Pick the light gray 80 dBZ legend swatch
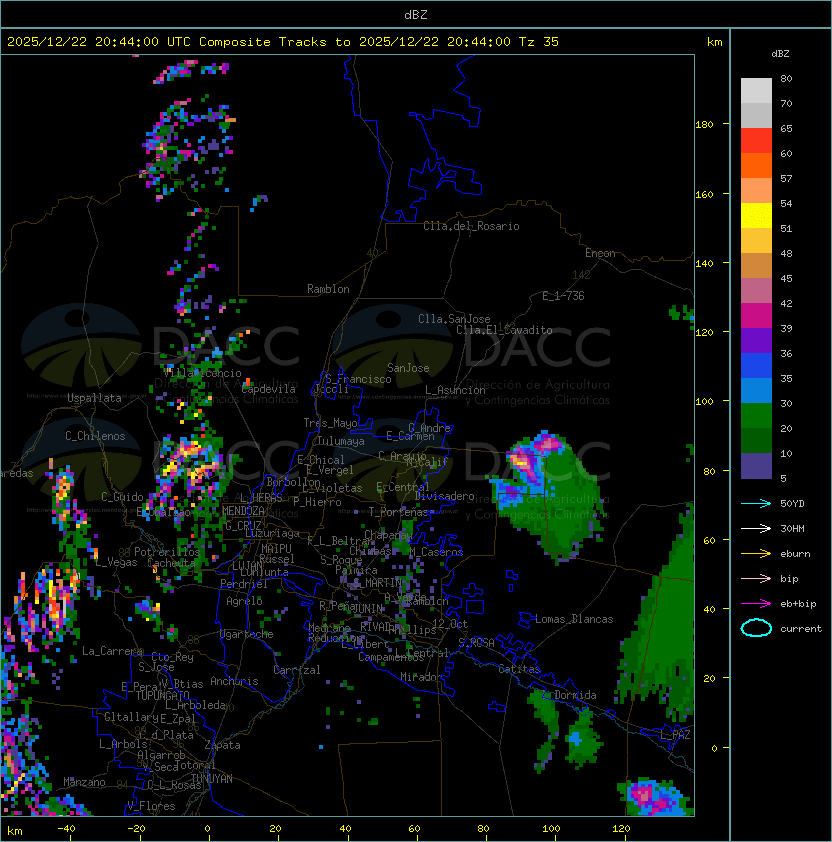The height and width of the screenshot is (842, 832). [756, 91]
